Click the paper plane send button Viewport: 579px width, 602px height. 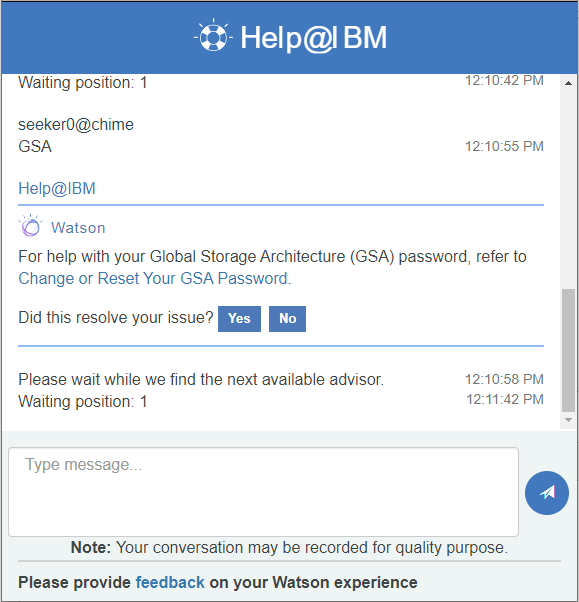547,493
